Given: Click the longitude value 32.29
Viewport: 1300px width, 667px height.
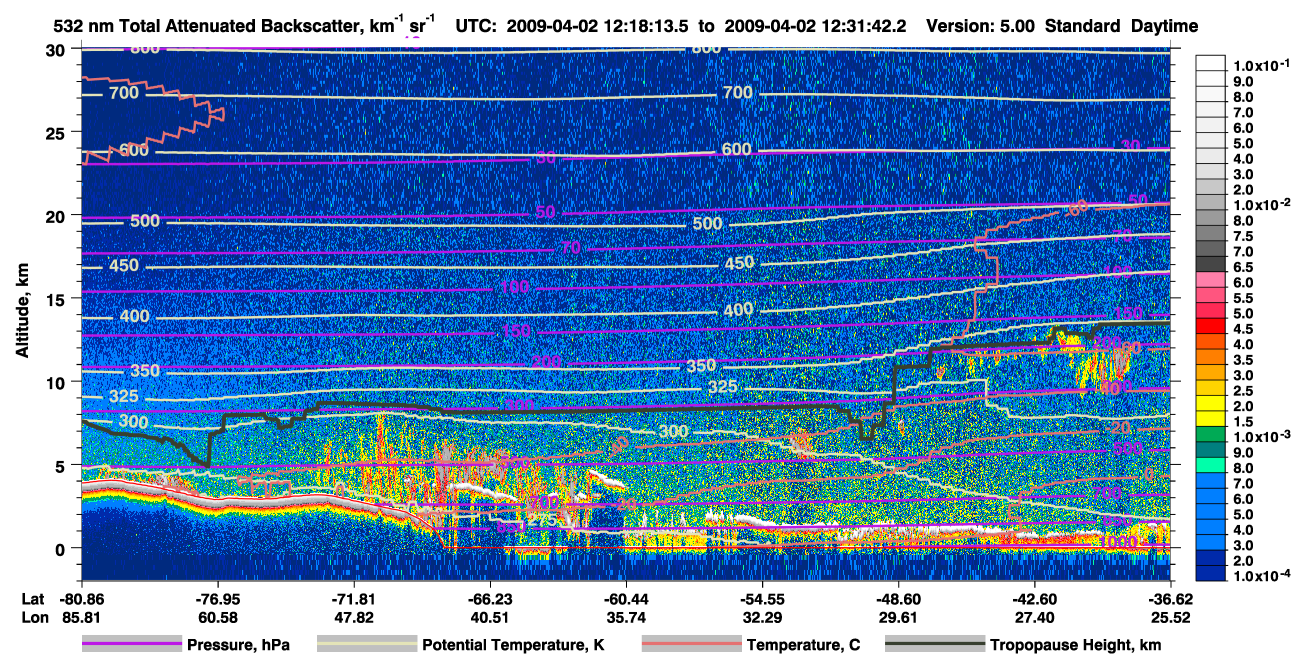Looking at the screenshot, I should [762, 618].
